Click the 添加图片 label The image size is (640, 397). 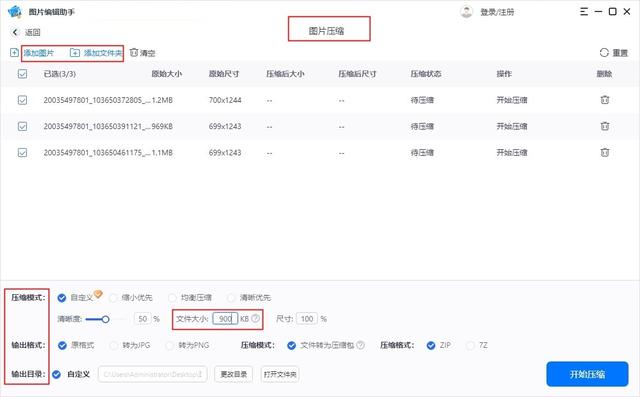click(39, 53)
